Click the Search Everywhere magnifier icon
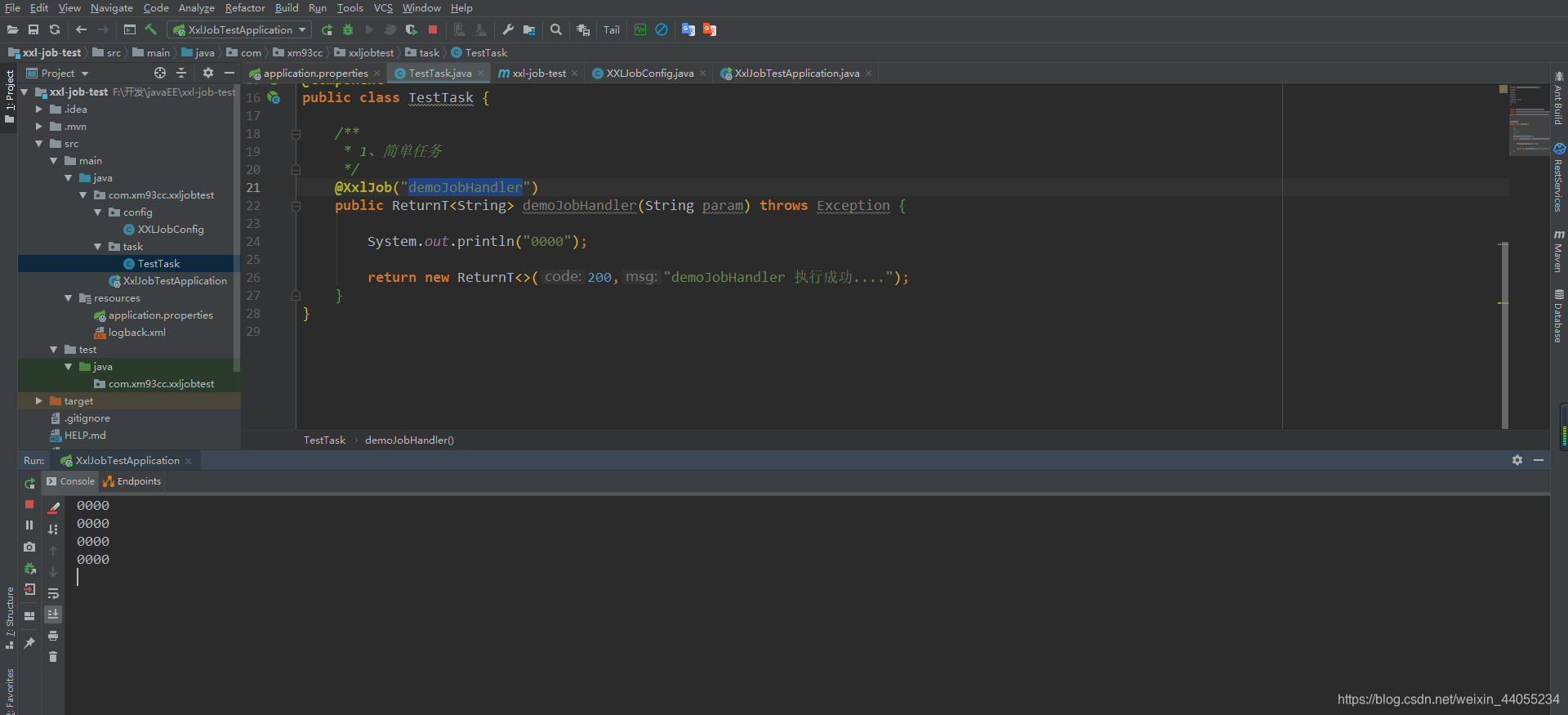Viewport: 1568px width, 715px height. click(x=556, y=29)
